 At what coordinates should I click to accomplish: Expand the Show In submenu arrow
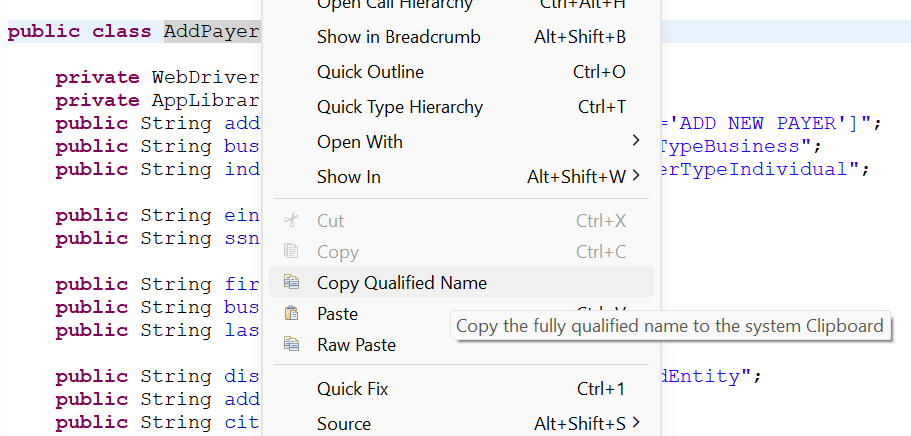coord(636,177)
